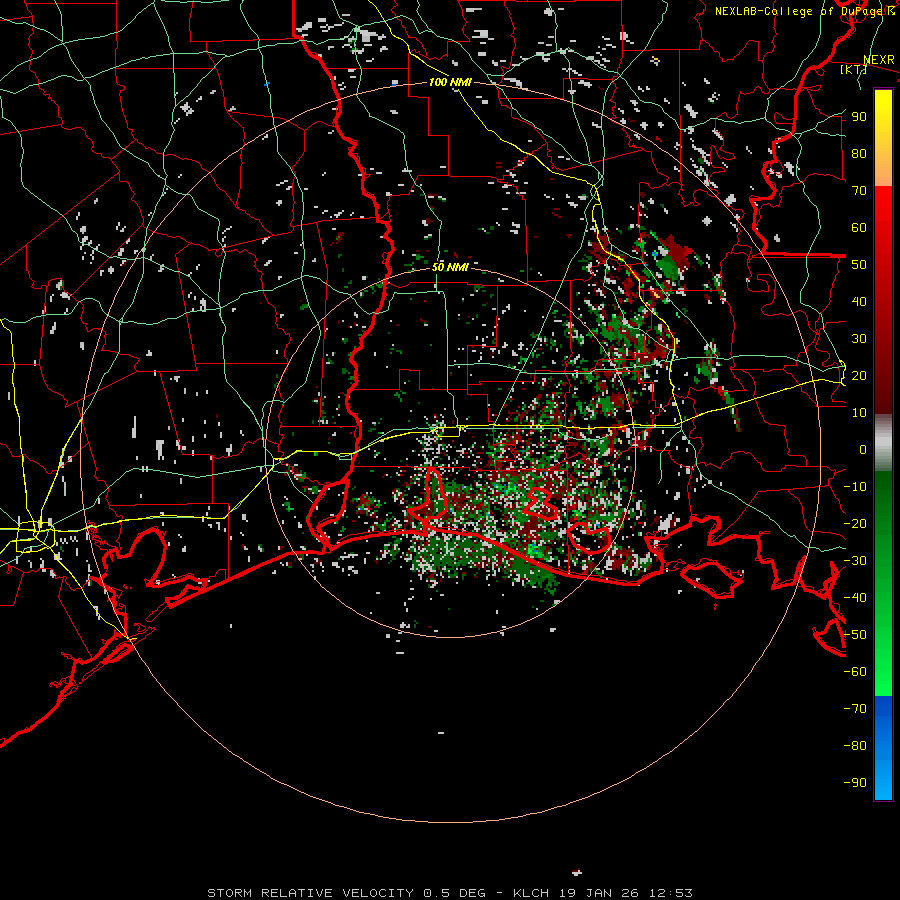This screenshot has height=900, width=900.
Task: Click the -80 value on the velocity scale
Action: tap(855, 746)
